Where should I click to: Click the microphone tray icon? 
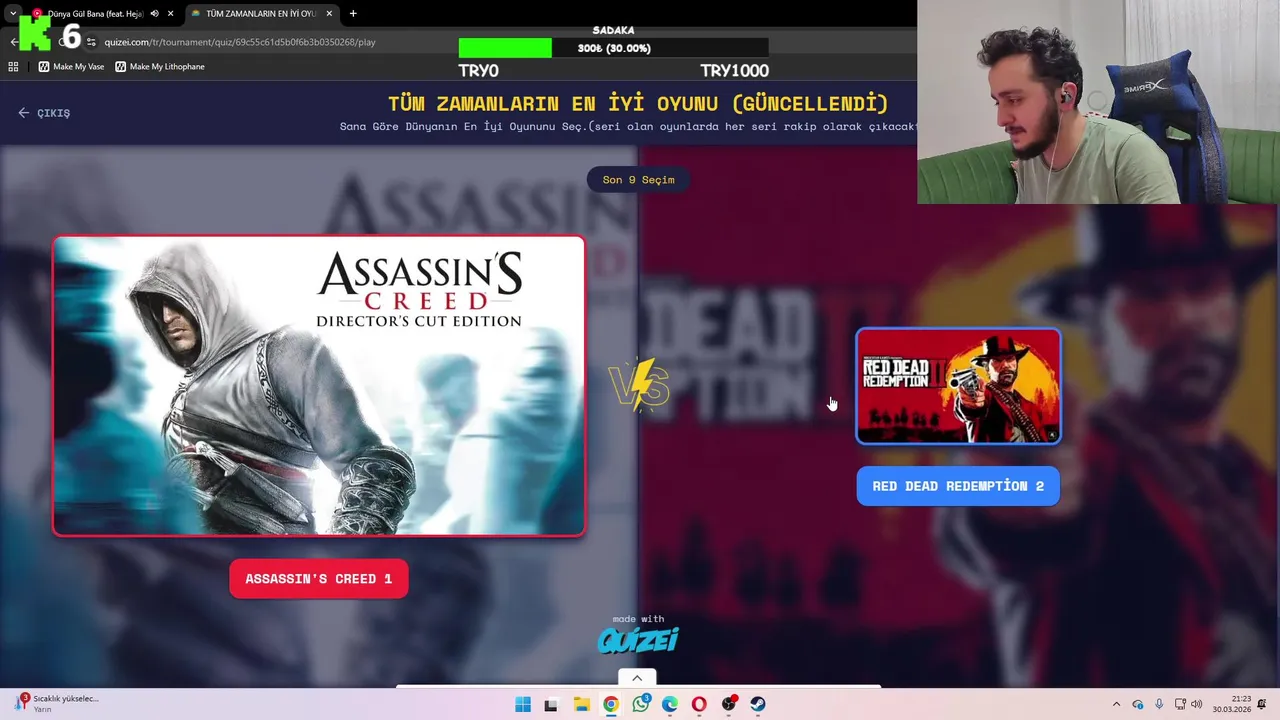[1159, 704]
